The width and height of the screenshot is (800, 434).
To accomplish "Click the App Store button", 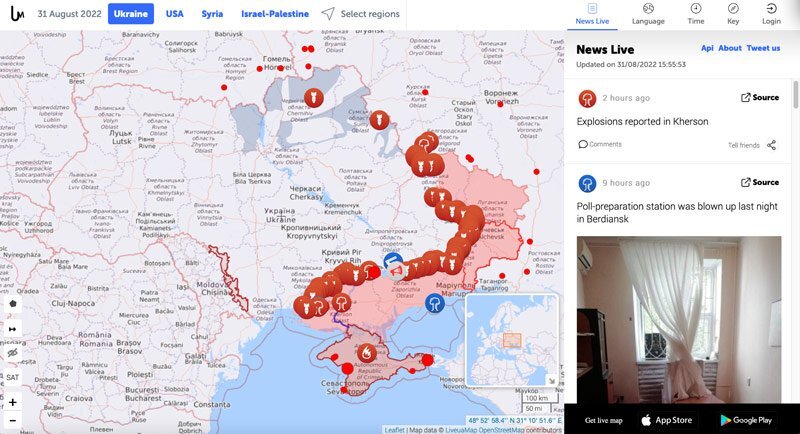I will coord(667,420).
